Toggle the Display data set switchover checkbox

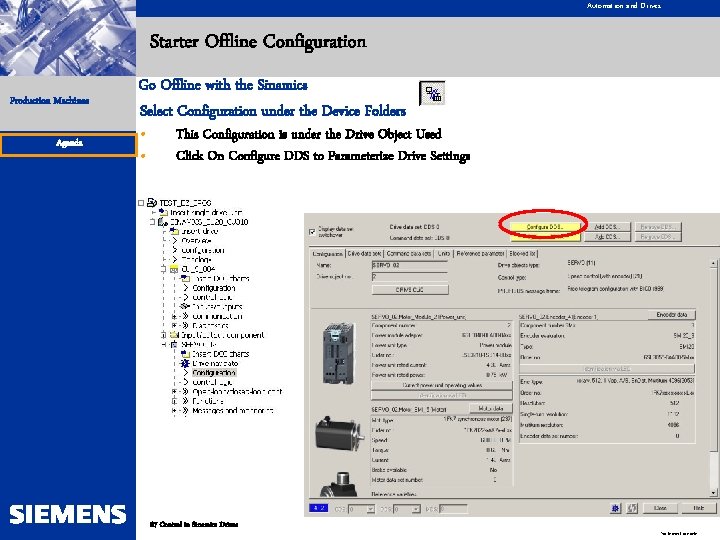click(x=313, y=232)
